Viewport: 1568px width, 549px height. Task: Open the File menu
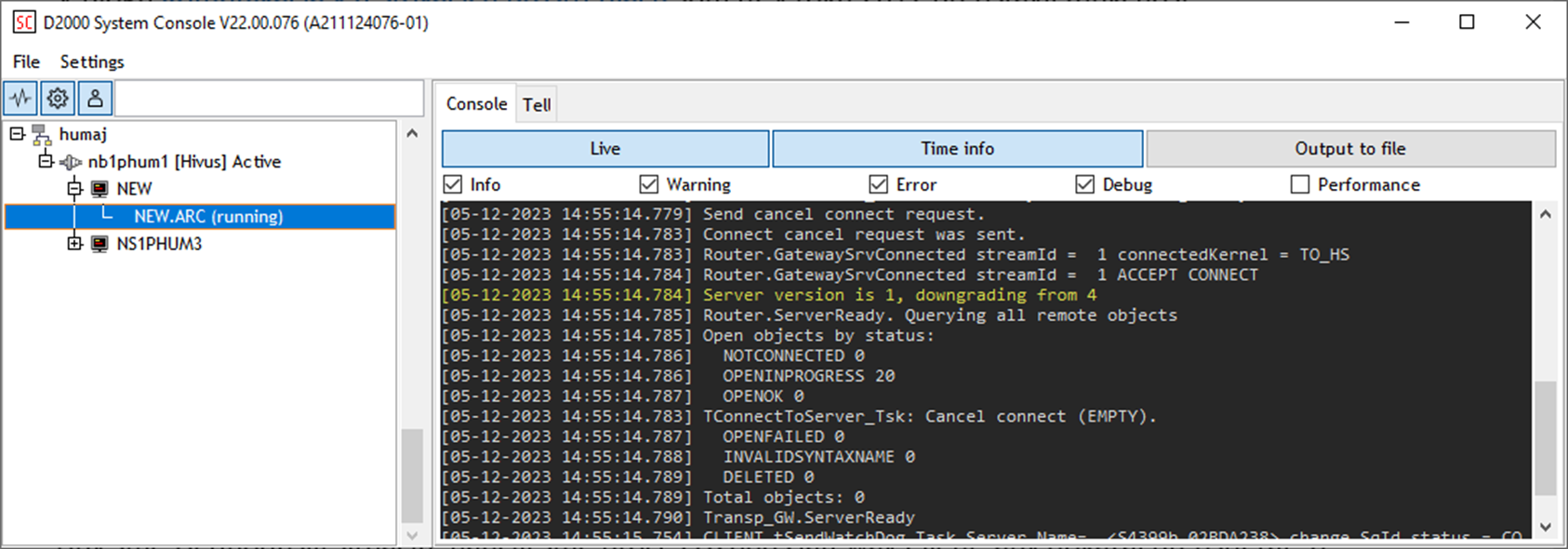coord(26,61)
